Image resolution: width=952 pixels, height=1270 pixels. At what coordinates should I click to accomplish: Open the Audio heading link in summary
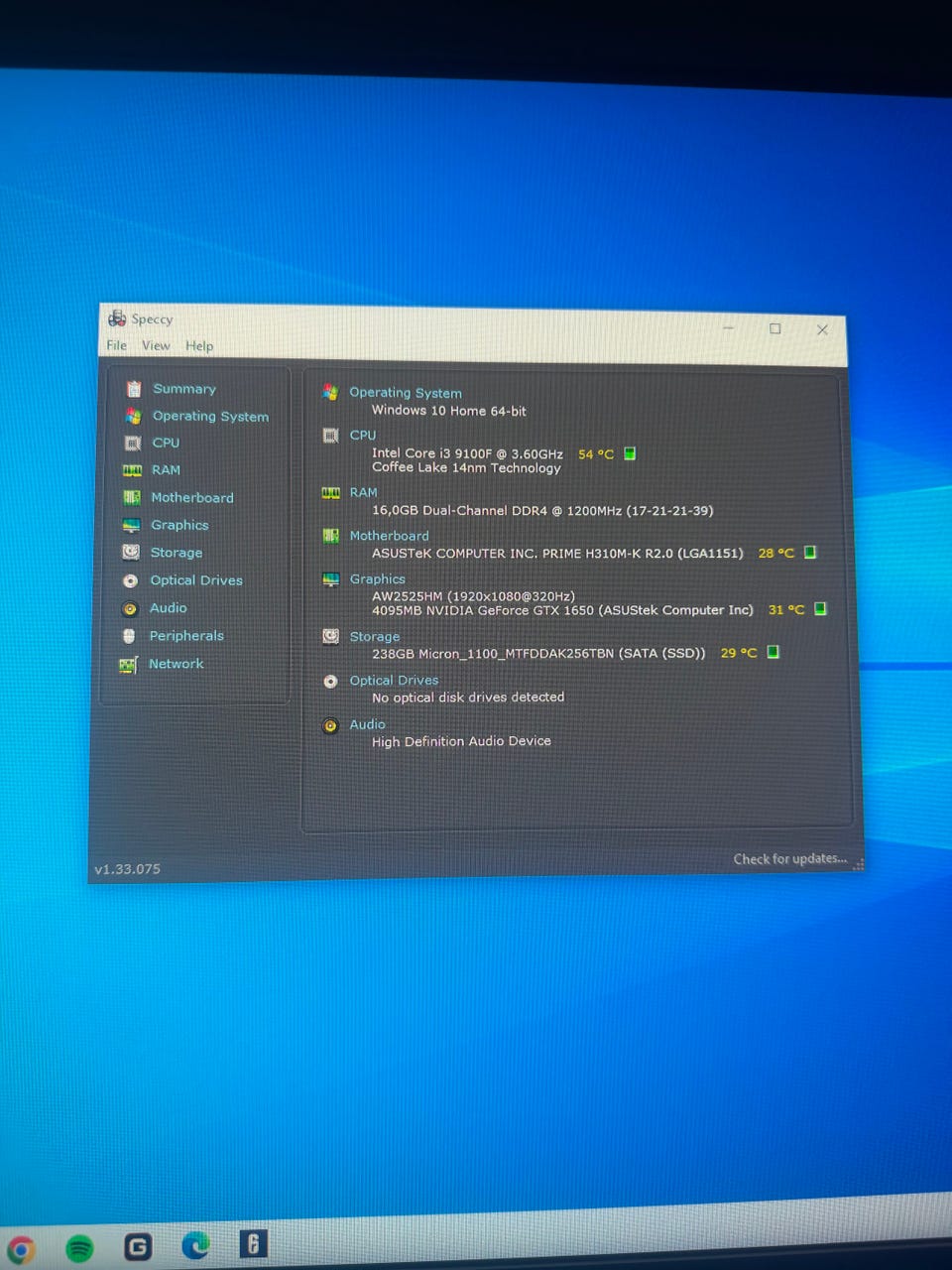click(367, 724)
